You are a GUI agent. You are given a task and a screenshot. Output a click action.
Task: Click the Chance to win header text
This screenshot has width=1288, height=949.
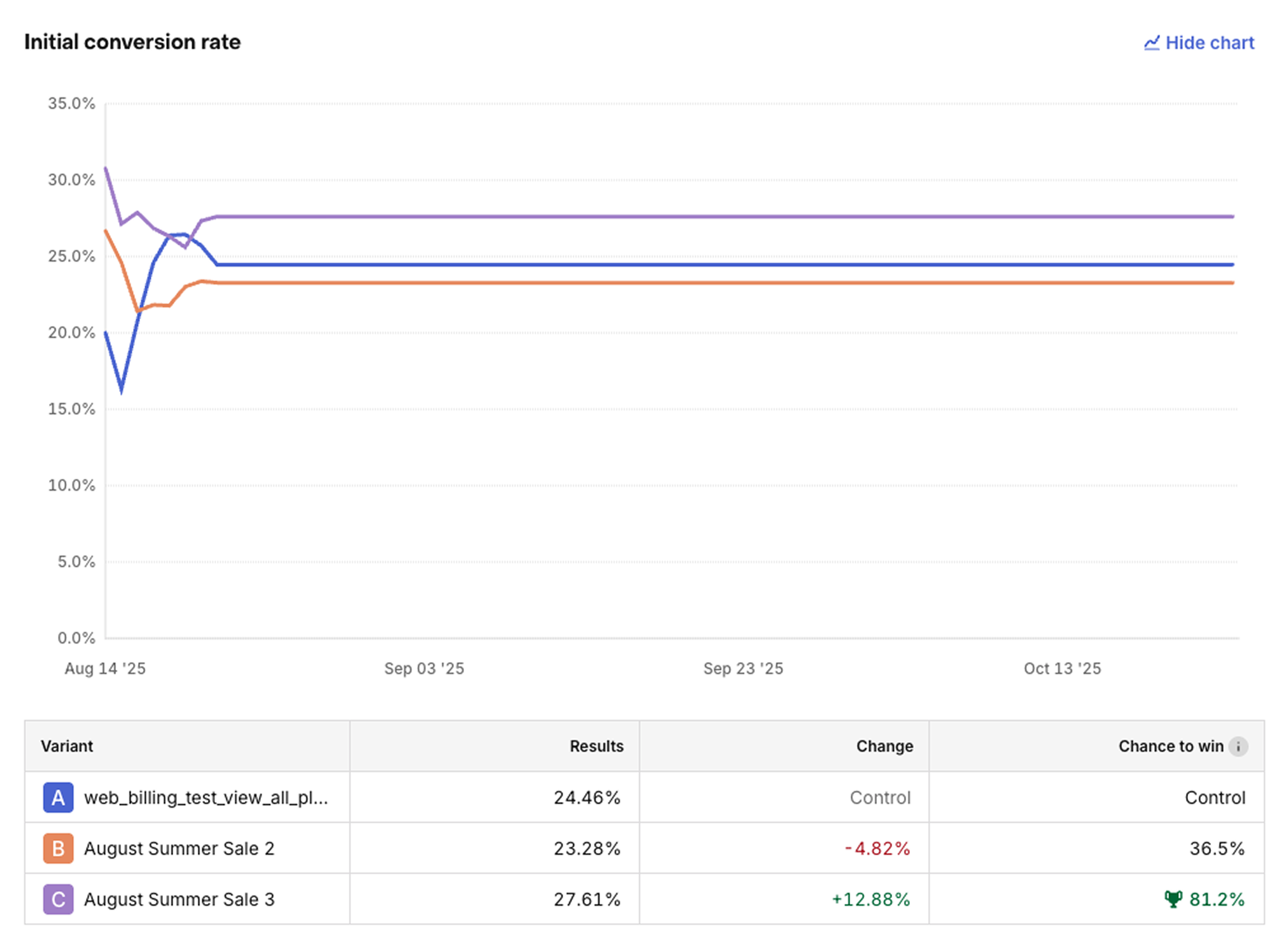point(1170,746)
